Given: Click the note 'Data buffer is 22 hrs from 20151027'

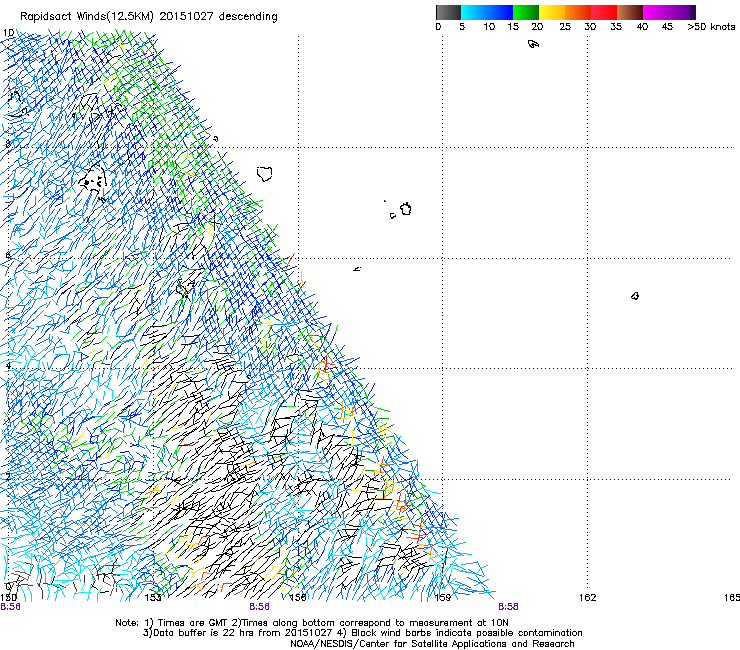Looking at the screenshot, I should pyautogui.click(x=243, y=633).
